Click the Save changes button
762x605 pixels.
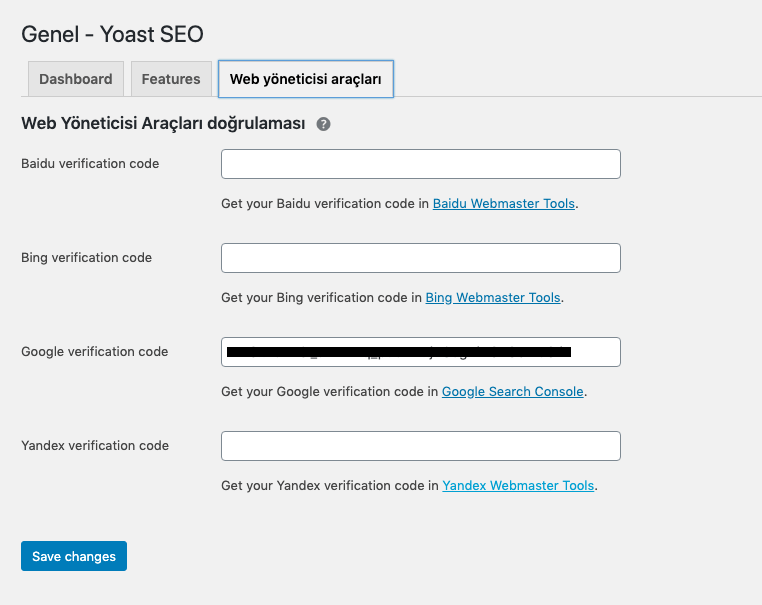[x=74, y=556]
